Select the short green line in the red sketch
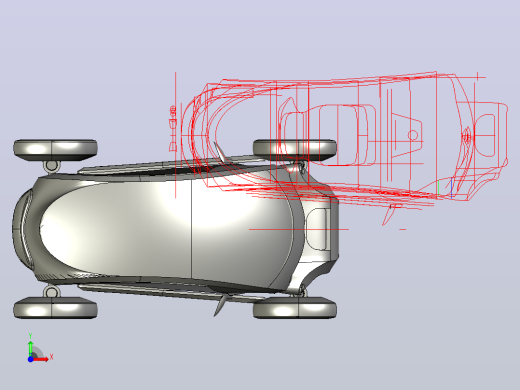 click(438, 188)
